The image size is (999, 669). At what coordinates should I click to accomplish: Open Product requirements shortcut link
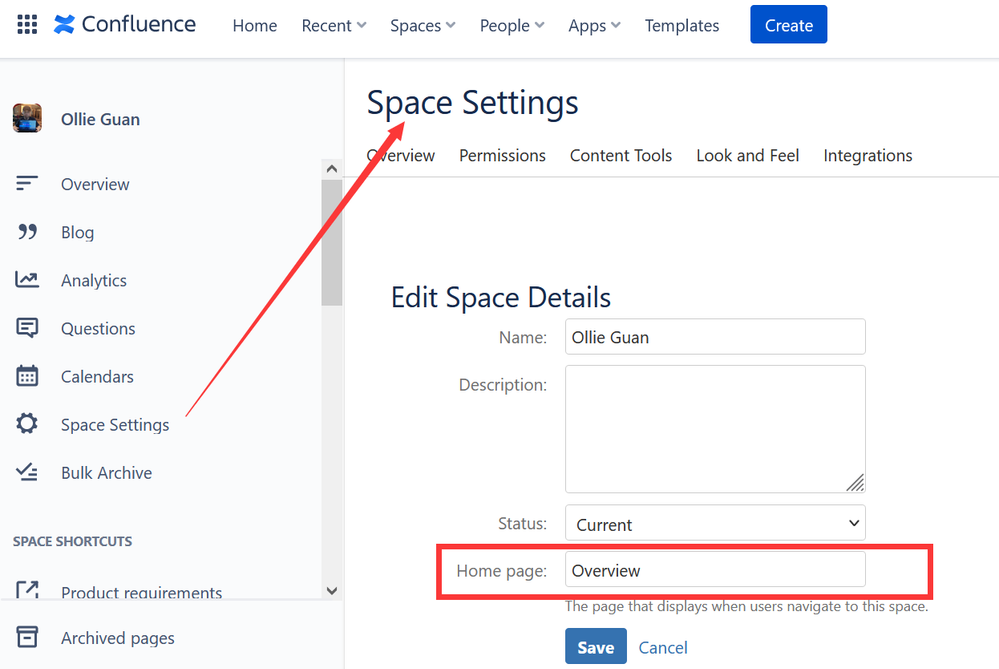[x=141, y=592]
